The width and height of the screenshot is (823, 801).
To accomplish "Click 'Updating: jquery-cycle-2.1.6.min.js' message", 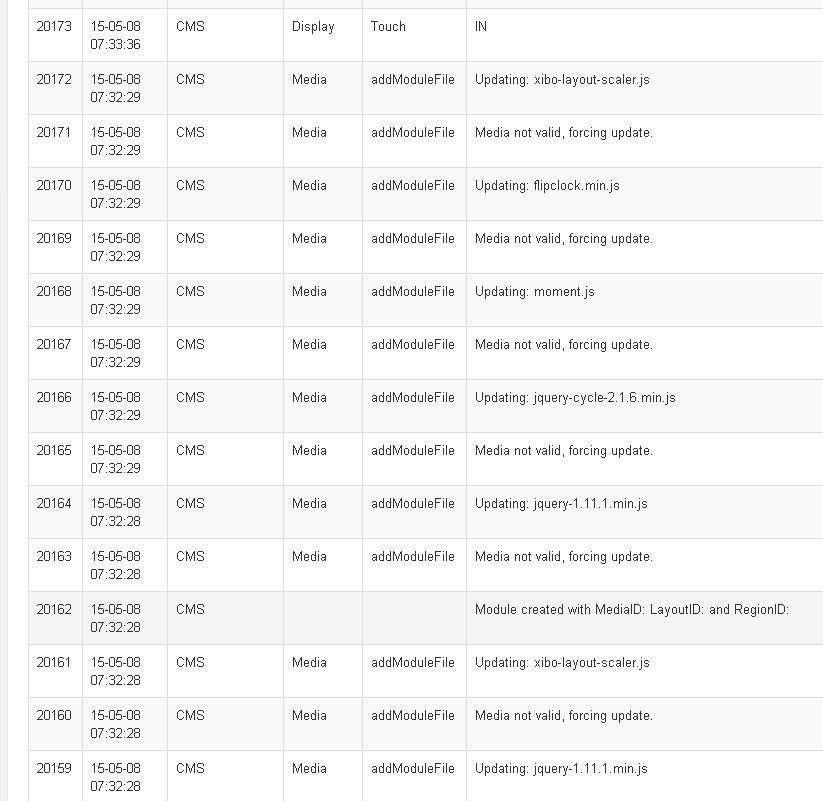I will click(575, 397).
